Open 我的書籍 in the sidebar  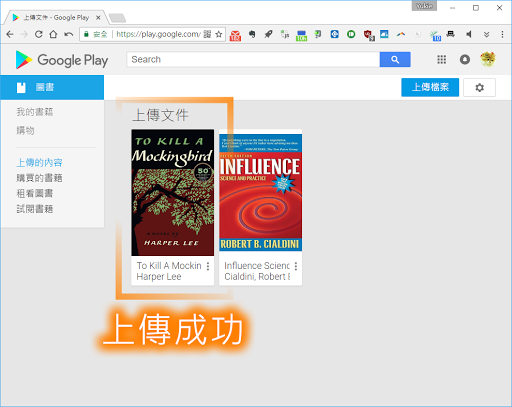35,112
